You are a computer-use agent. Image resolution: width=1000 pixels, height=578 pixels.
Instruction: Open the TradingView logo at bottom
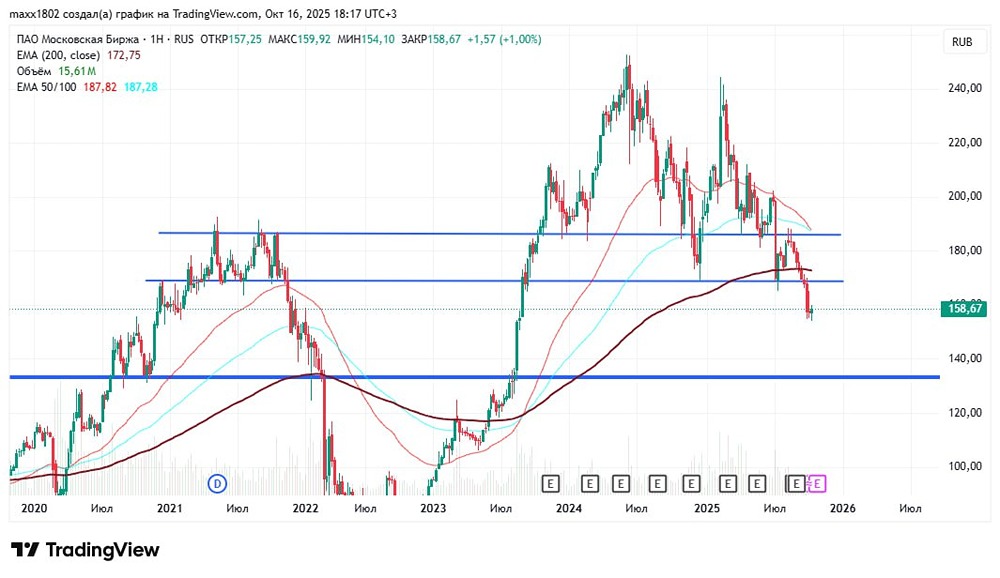point(85,549)
